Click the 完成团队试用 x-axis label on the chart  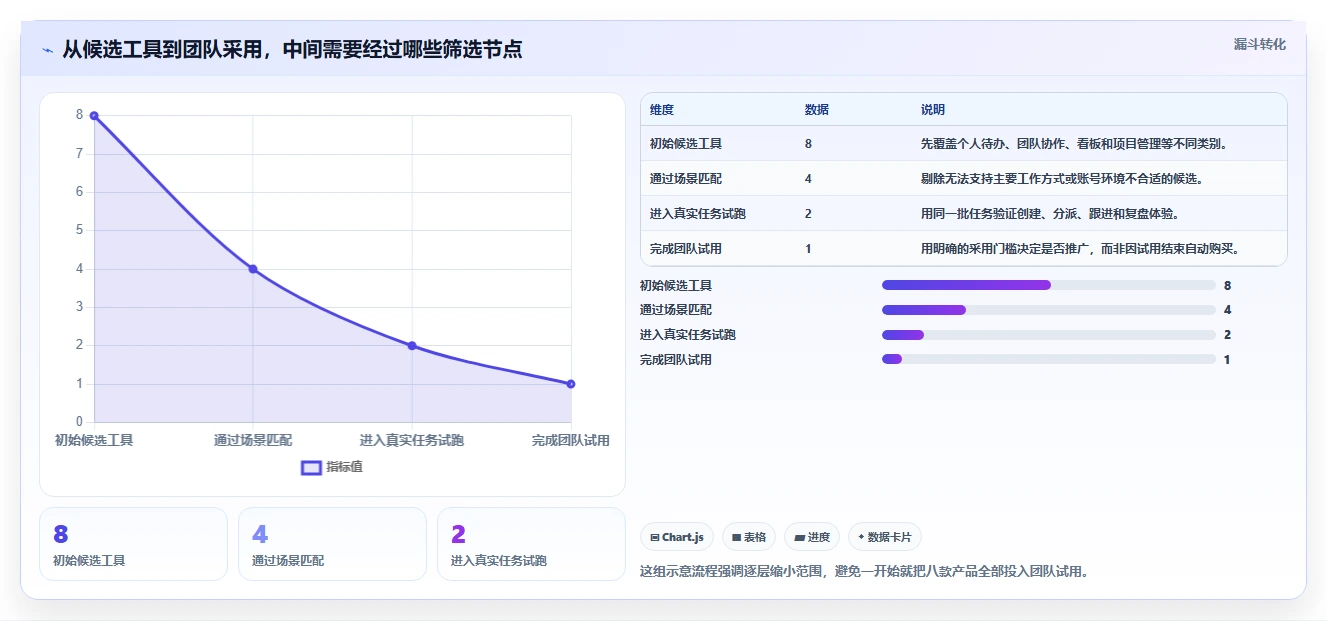pyautogui.click(x=571, y=440)
